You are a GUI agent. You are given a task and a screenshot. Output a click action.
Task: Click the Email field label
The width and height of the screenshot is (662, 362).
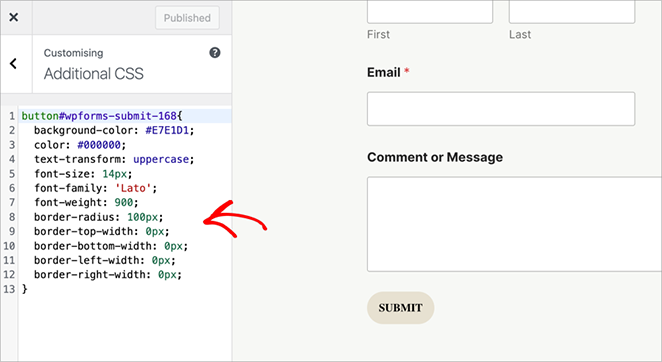point(383,72)
